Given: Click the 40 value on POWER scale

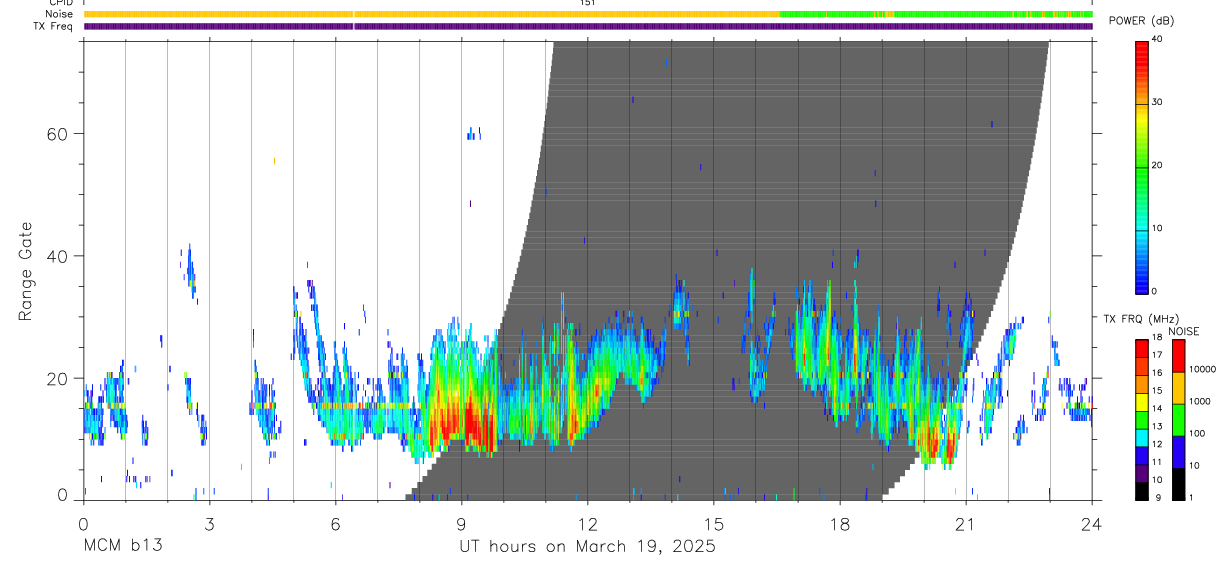Looking at the screenshot, I should coord(1158,38).
